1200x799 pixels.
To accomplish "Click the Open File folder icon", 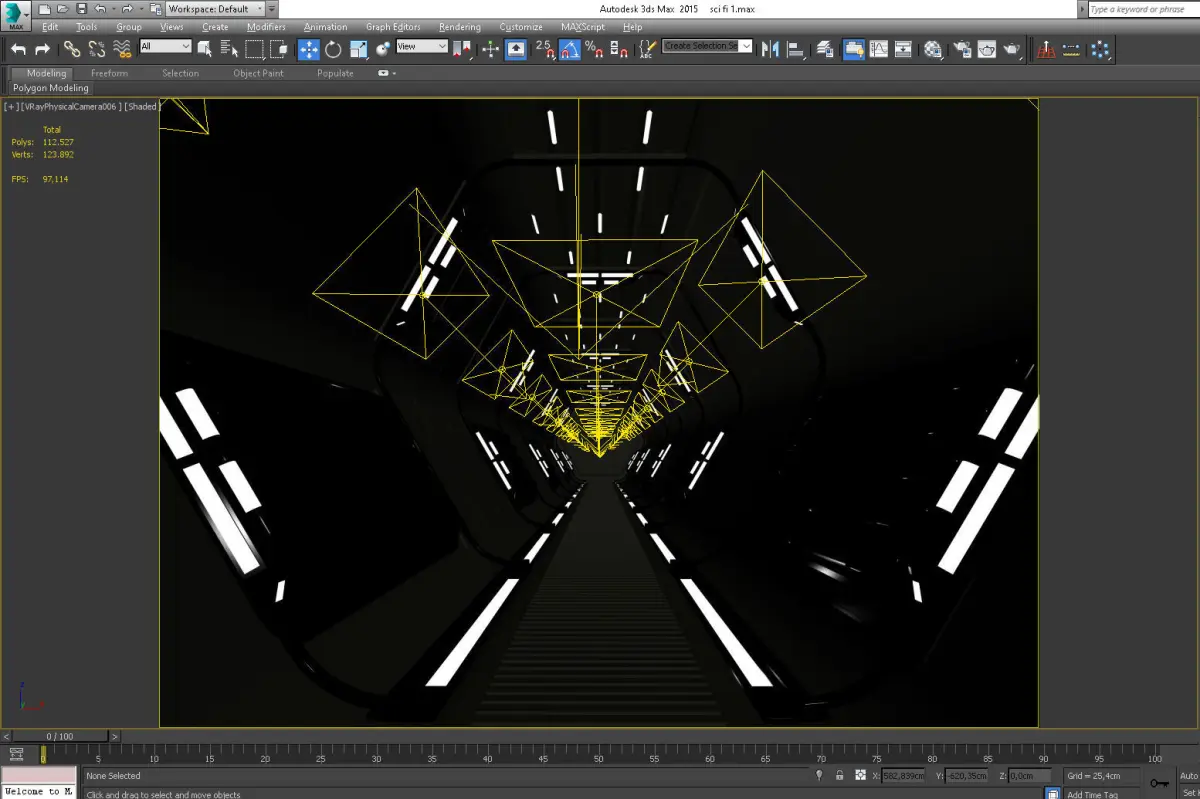I will pyautogui.click(x=62, y=9).
